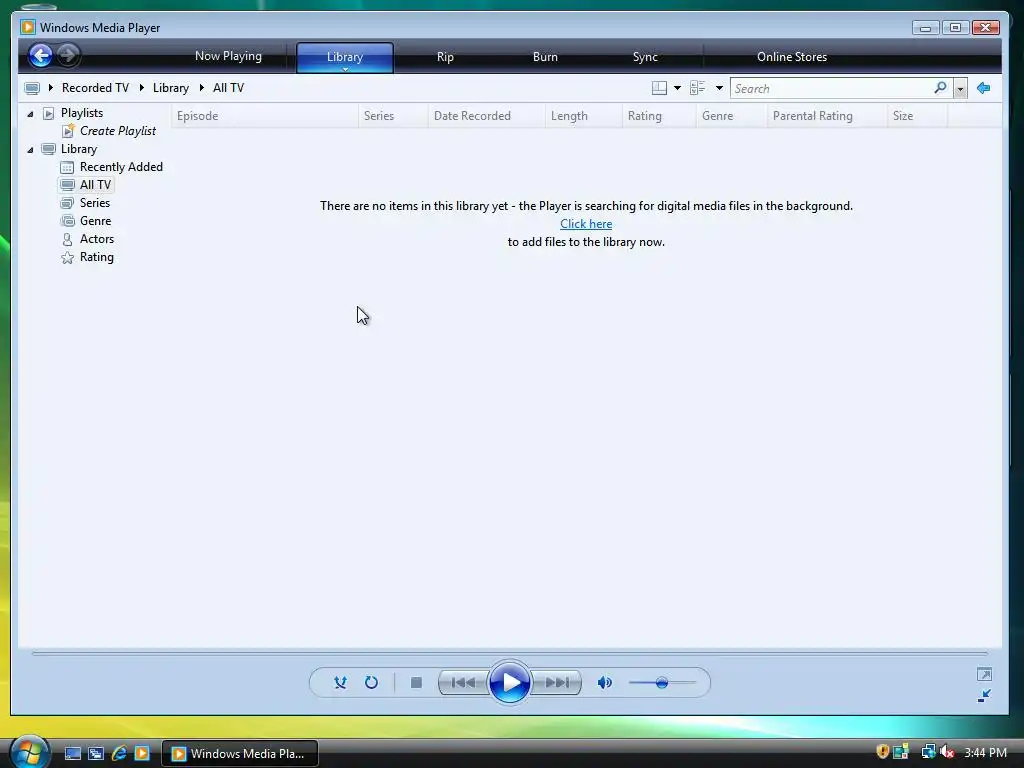Select the Library tab
Viewport: 1024px width, 768px height.
point(345,57)
